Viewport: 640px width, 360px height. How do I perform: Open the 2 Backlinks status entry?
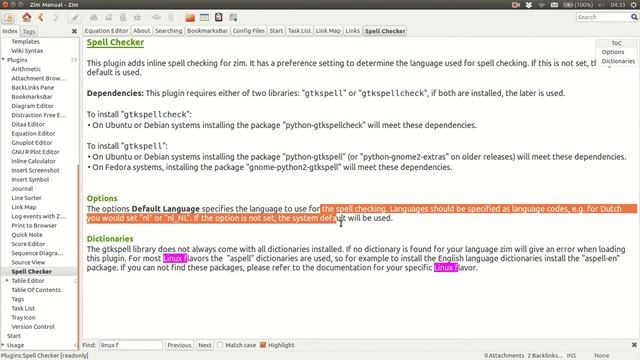pyautogui.click(x=545, y=356)
